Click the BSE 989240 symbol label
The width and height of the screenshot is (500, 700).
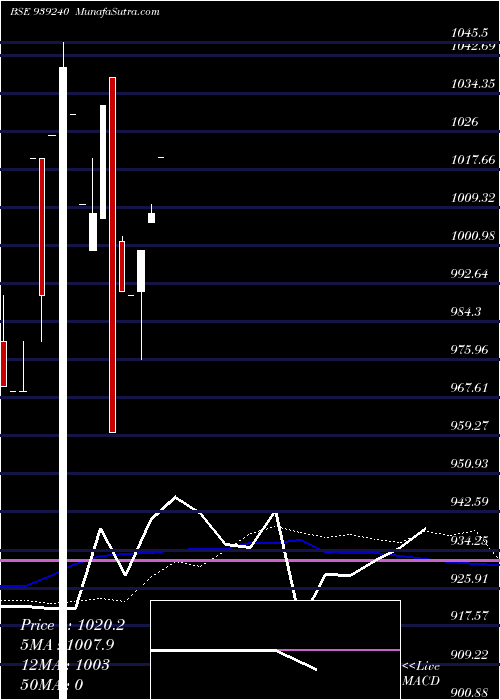click(x=39, y=12)
